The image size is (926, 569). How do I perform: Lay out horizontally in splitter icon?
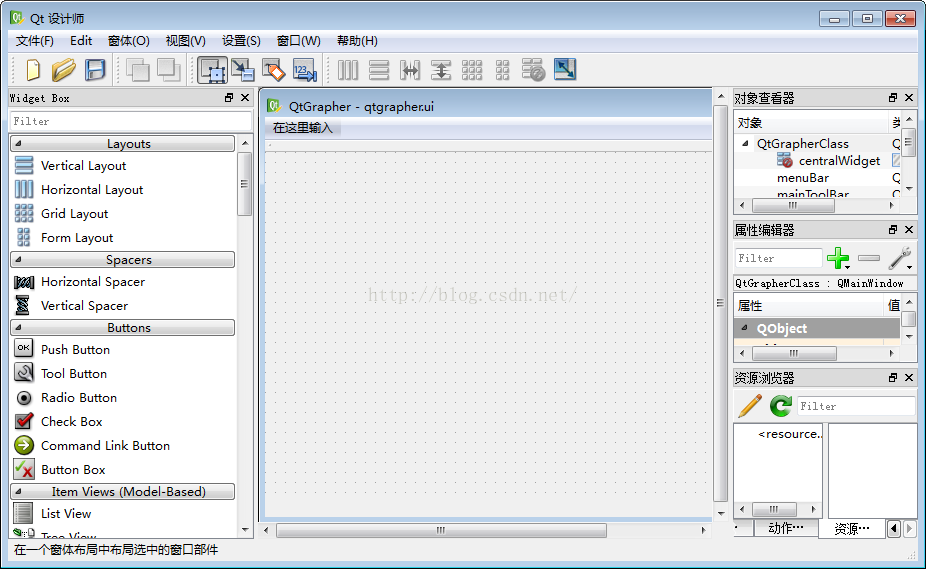[x=410, y=70]
